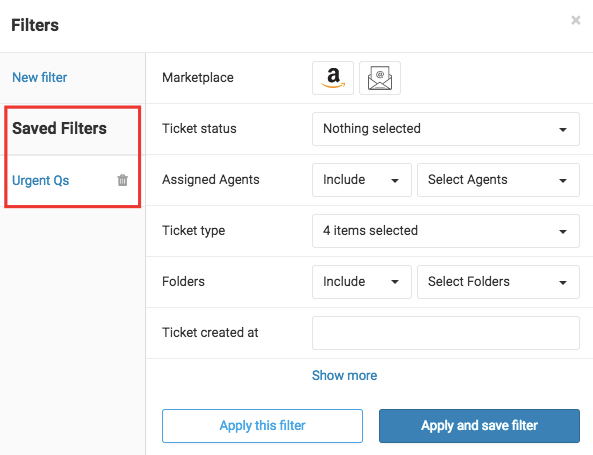The height and width of the screenshot is (455, 593).
Task: Open Folders Include dropdown
Action: coord(362,282)
